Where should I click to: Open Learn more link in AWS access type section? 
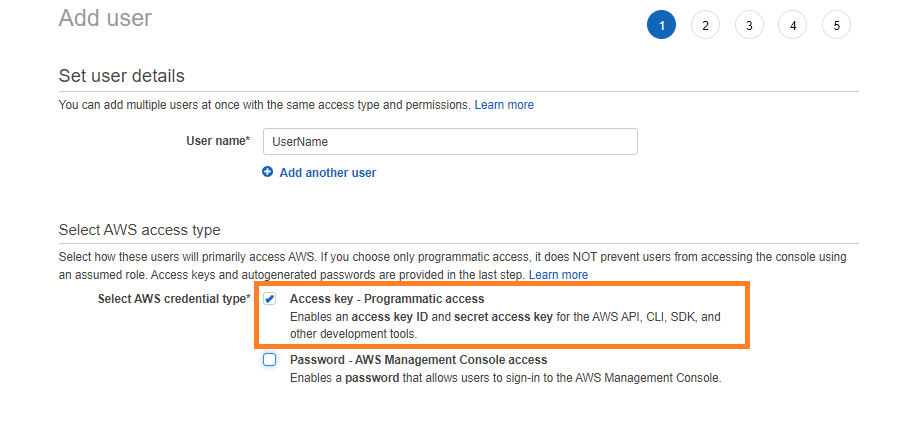point(558,275)
